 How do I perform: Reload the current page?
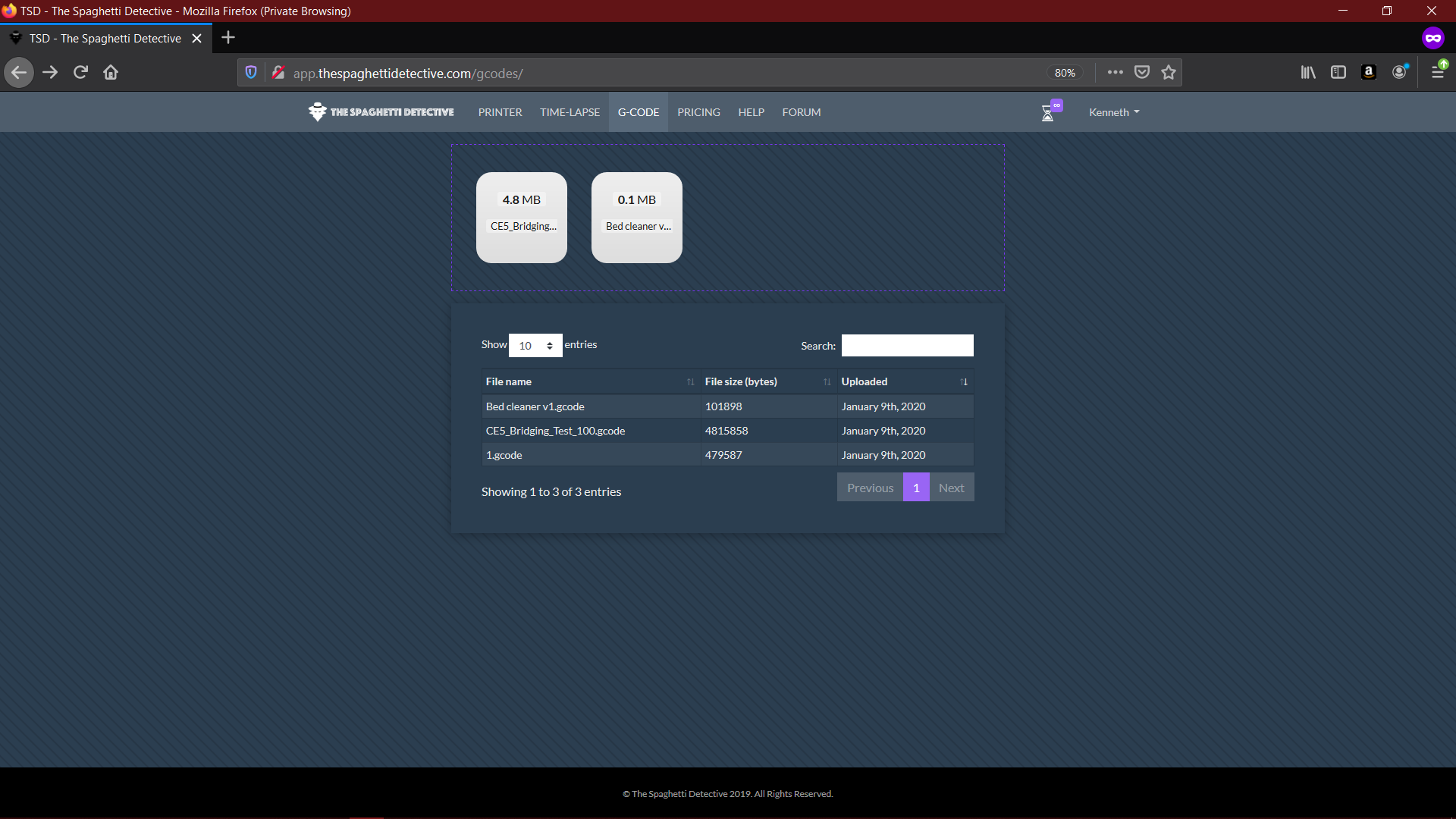coord(80,73)
